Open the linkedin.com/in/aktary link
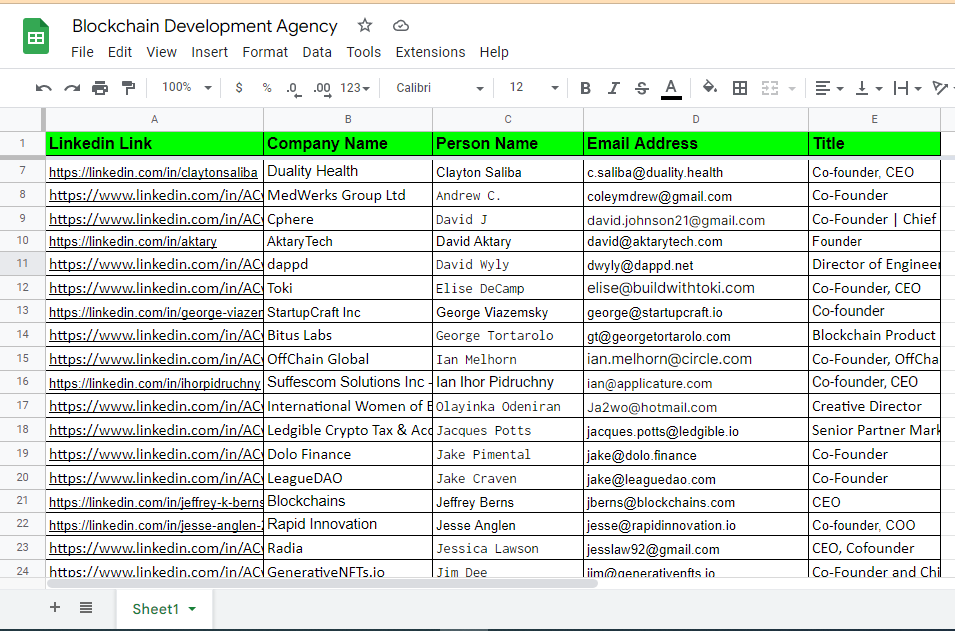The width and height of the screenshot is (955, 631). (133, 242)
